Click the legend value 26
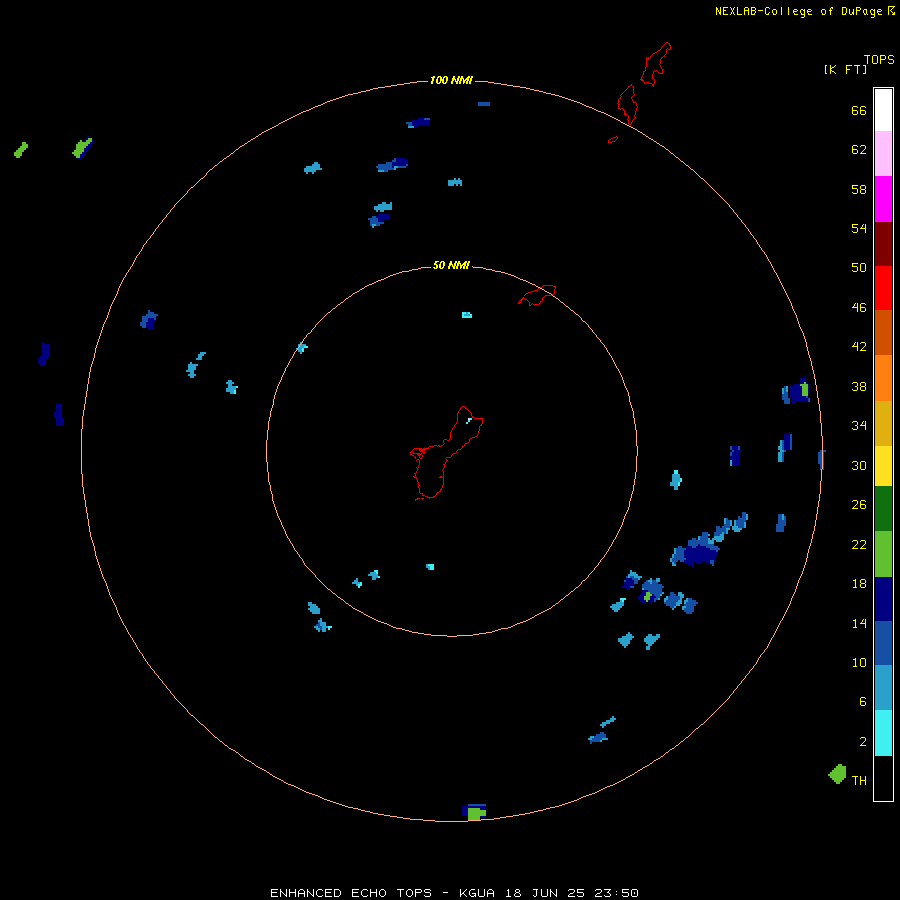The image size is (900, 900). pos(859,505)
